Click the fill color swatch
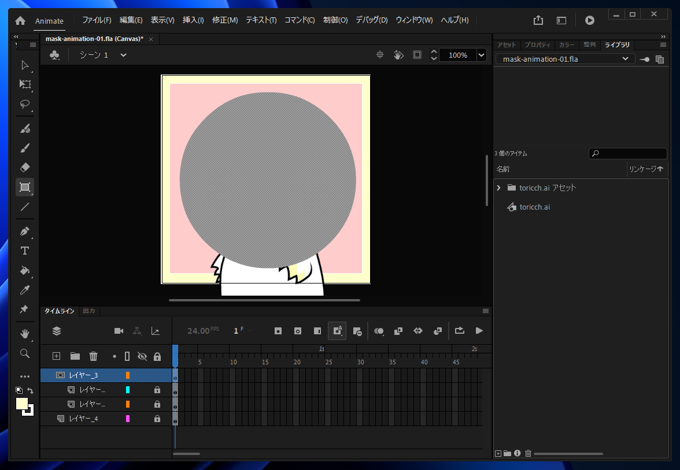Viewport: 680px width, 470px height. tap(22, 403)
